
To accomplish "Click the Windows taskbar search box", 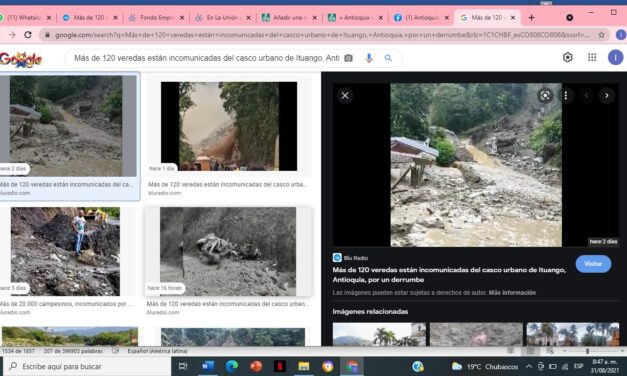I will (x=87, y=366).
